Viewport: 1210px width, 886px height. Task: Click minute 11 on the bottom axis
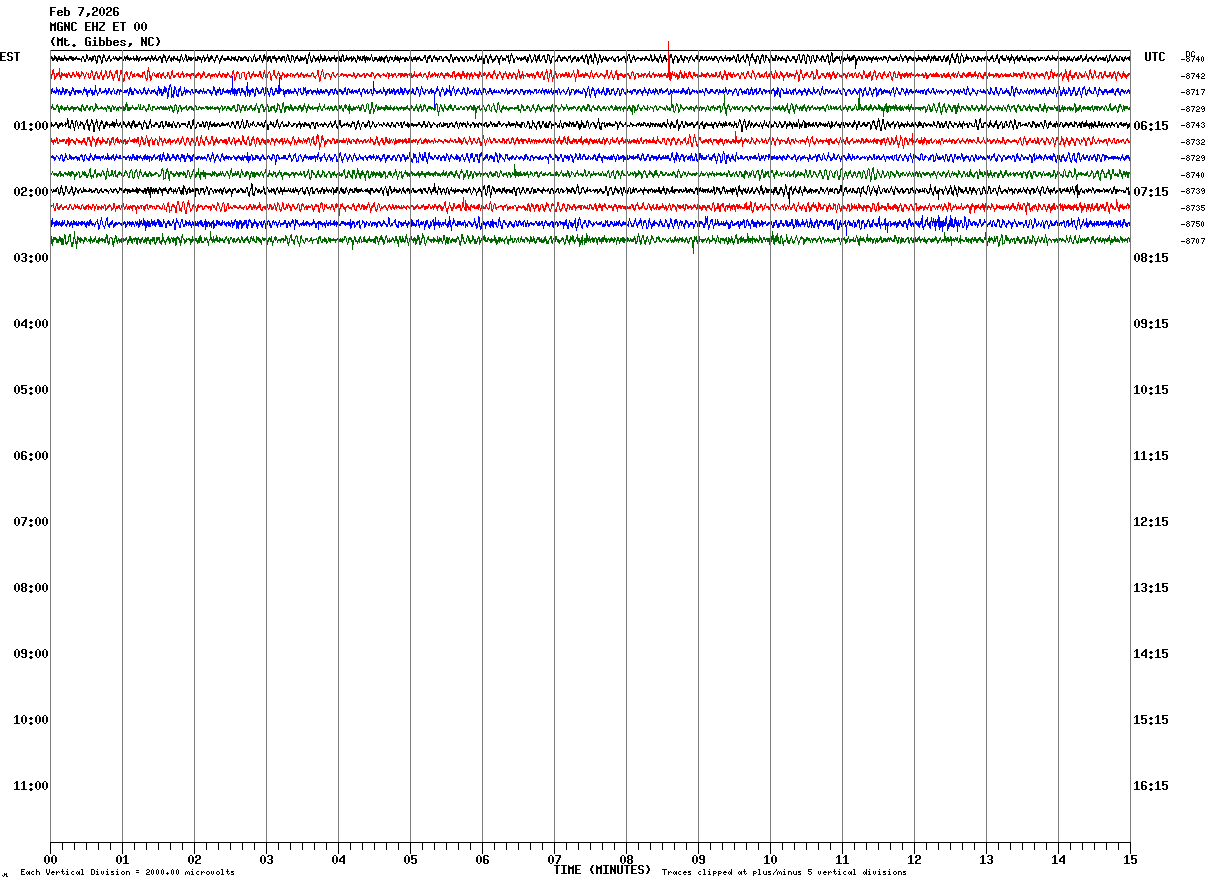[x=842, y=860]
